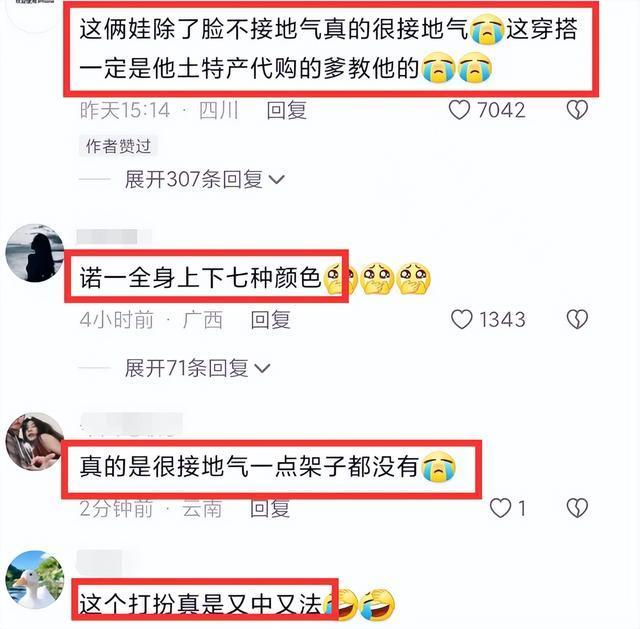Image resolution: width=640 pixels, height=629 pixels.
Task: Open avatar of the Yunnan commenter
Action: (x=35, y=442)
